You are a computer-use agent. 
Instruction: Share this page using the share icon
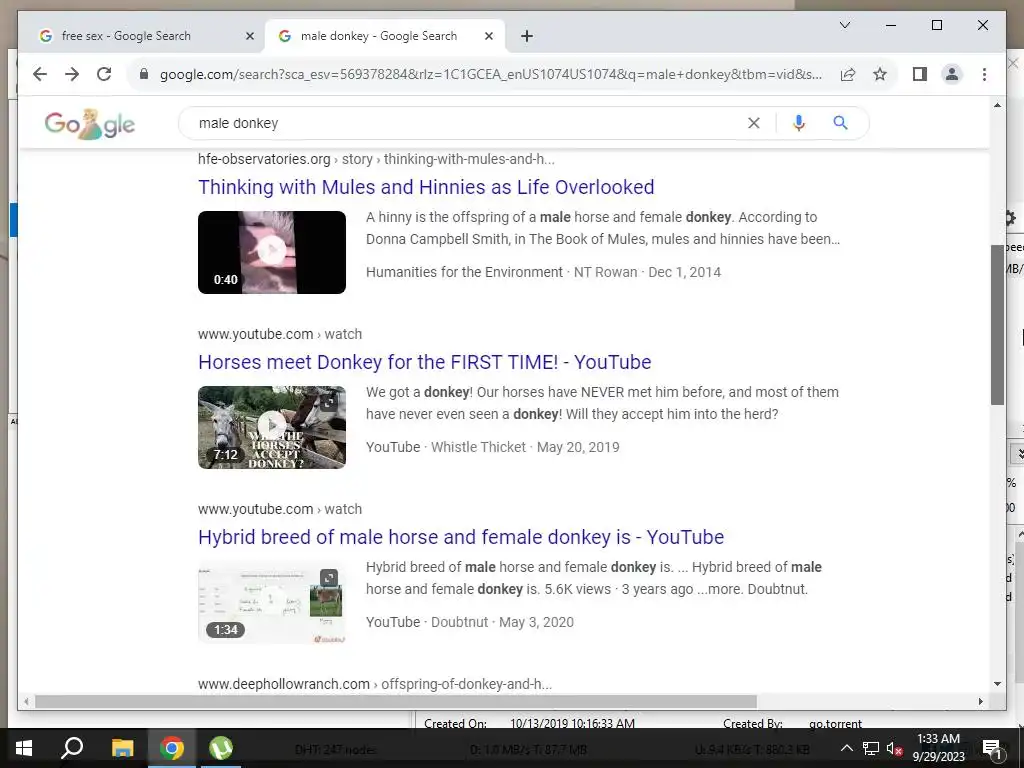click(x=848, y=74)
